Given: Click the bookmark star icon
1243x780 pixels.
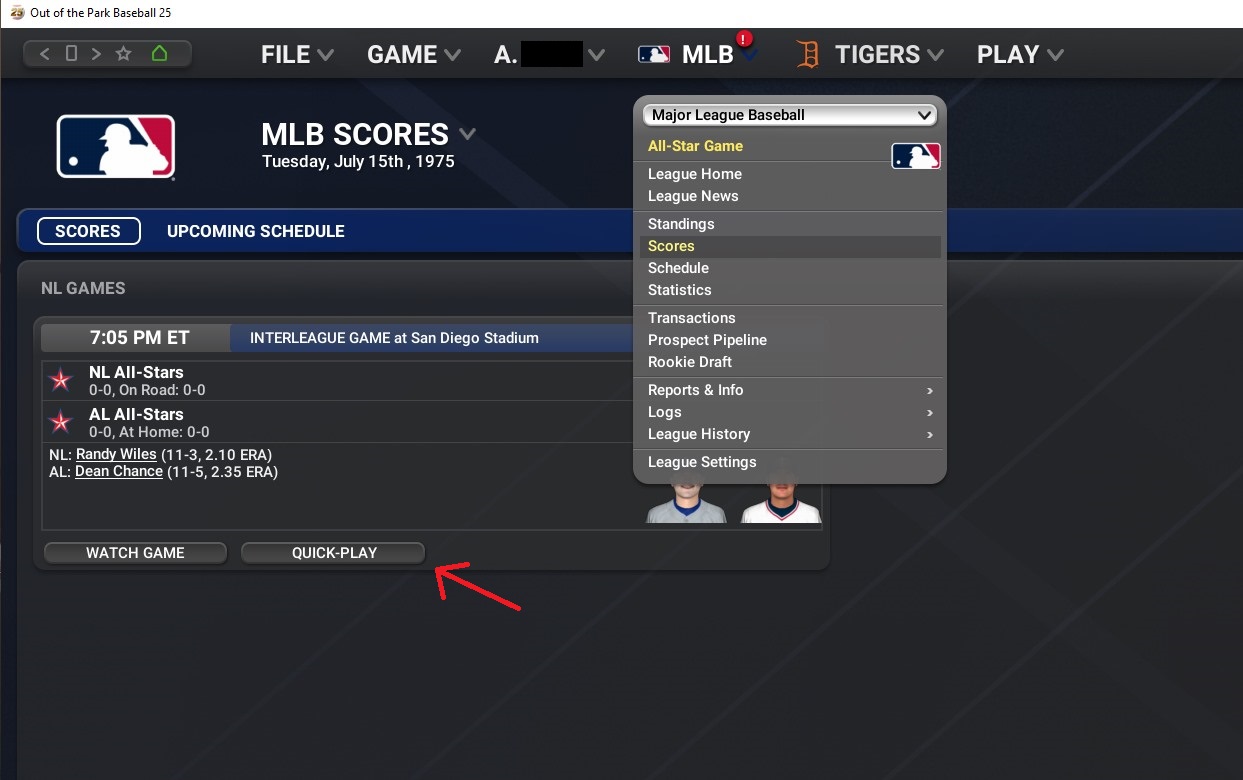Looking at the screenshot, I should pos(124,54).
